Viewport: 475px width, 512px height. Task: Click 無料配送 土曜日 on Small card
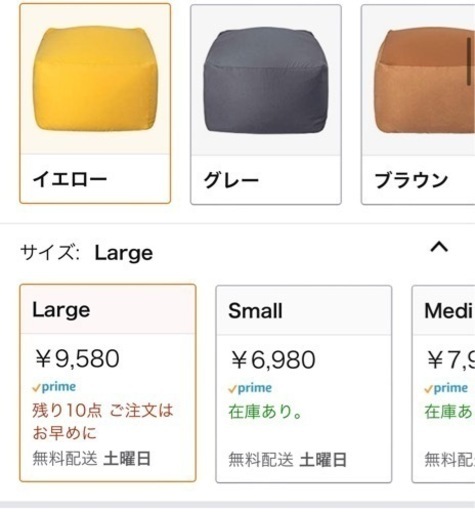288,460
